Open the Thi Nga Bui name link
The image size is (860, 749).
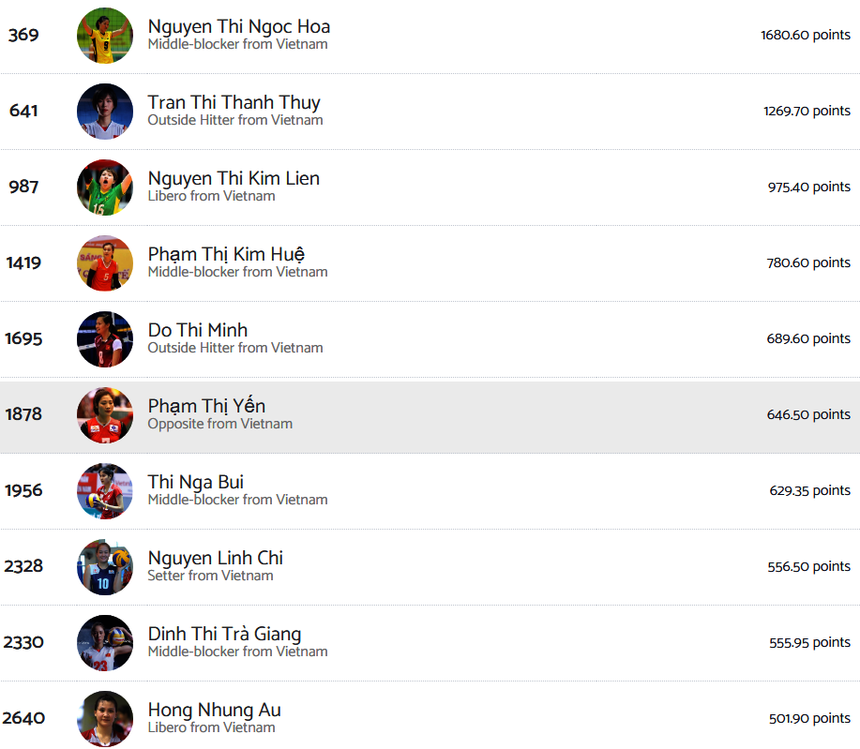pos(196,483)
